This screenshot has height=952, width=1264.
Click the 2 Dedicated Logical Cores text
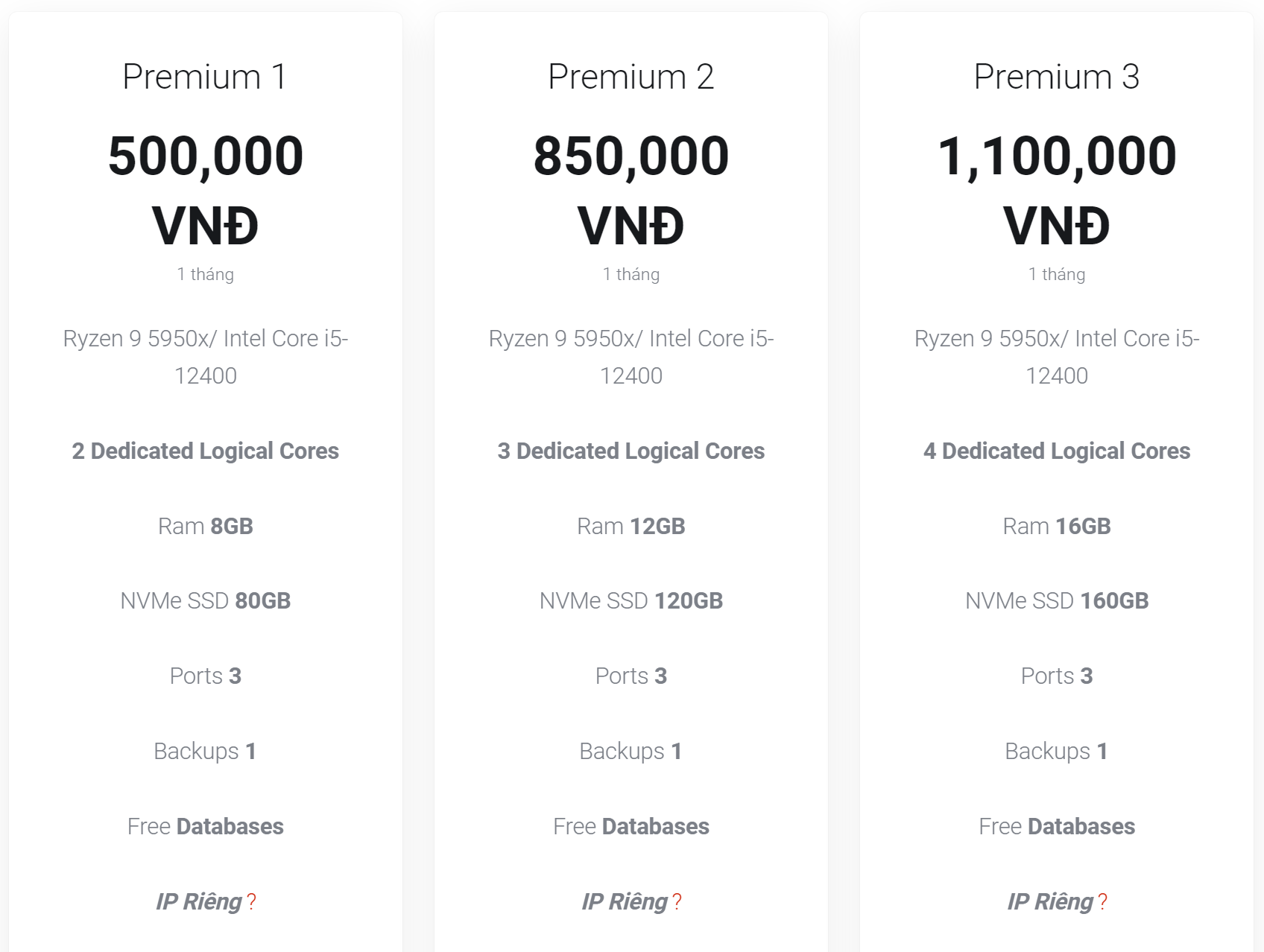pyautogui.click(x=205, y=451)
